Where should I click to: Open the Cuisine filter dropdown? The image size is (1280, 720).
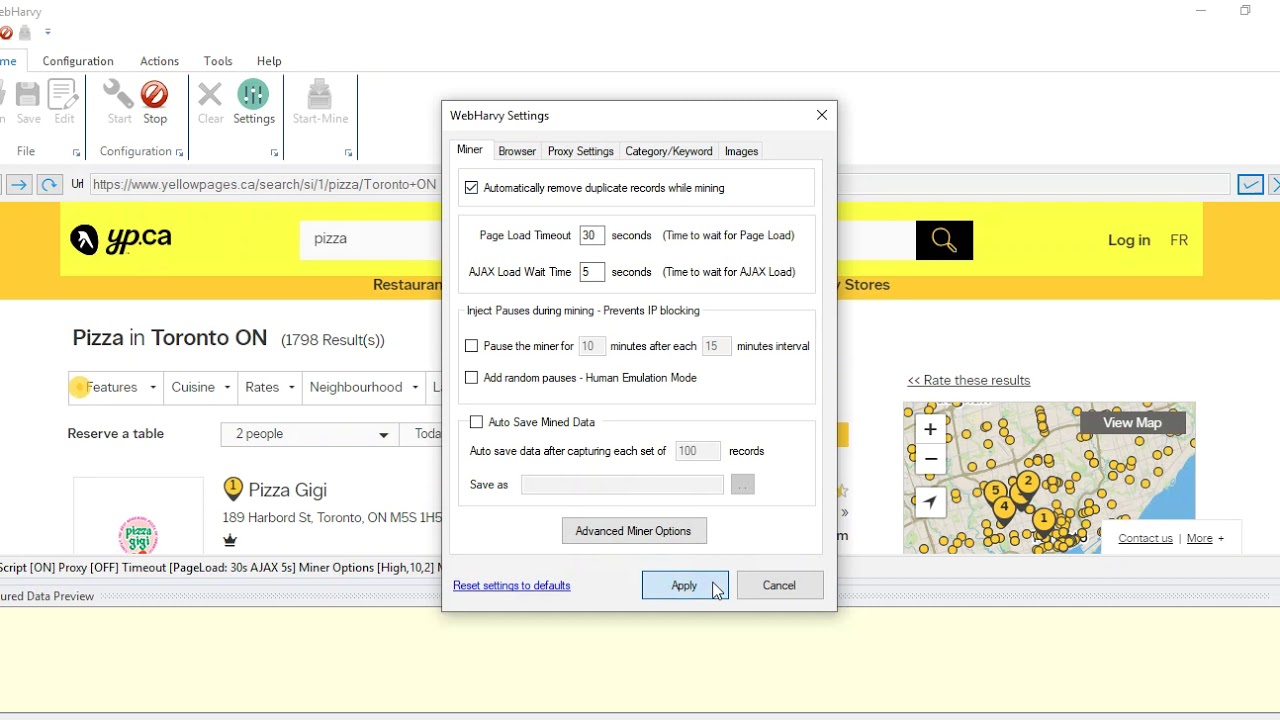(x=201, y=387)
